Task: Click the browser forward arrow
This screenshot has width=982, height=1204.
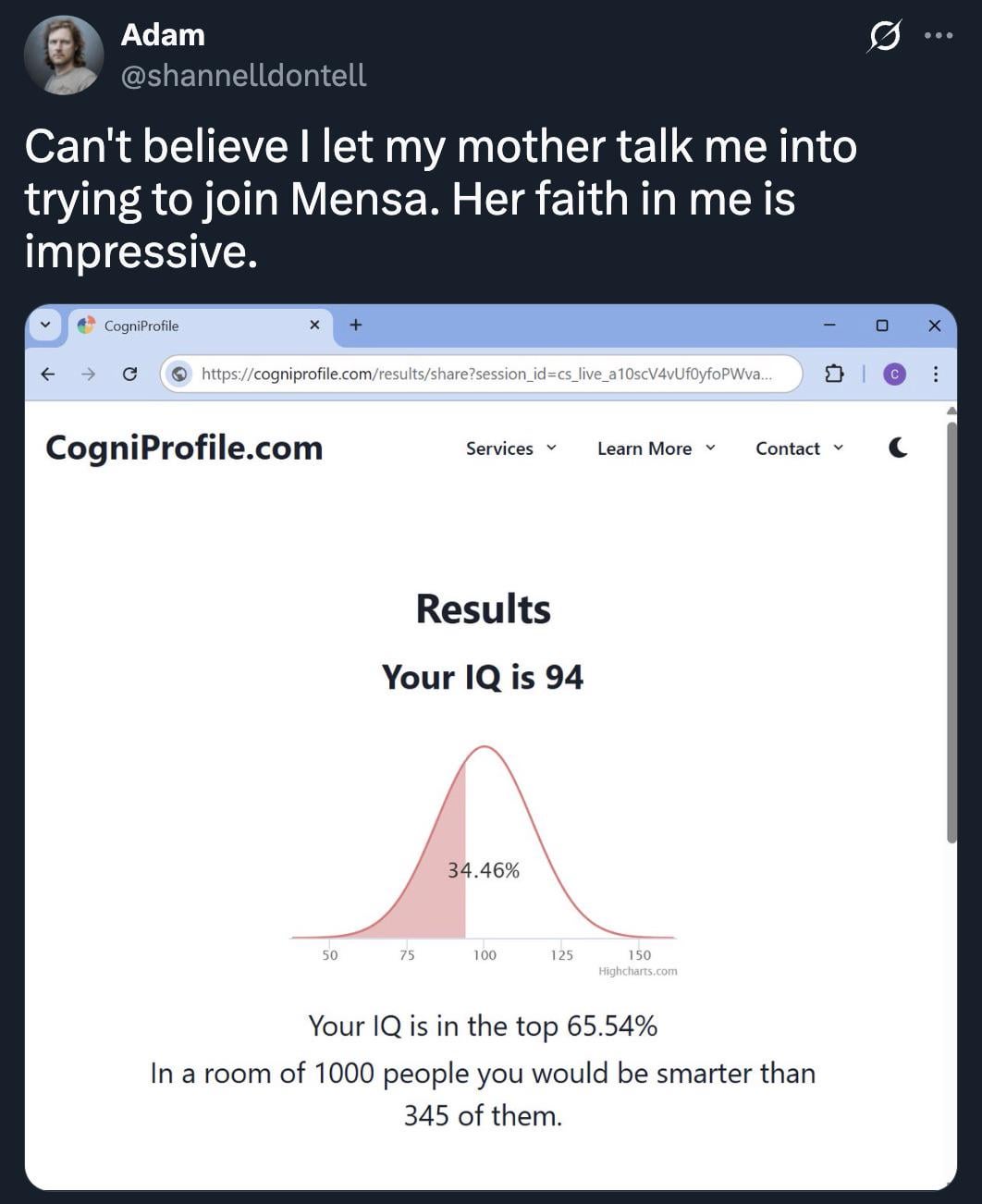Action: tap(88, 375)
